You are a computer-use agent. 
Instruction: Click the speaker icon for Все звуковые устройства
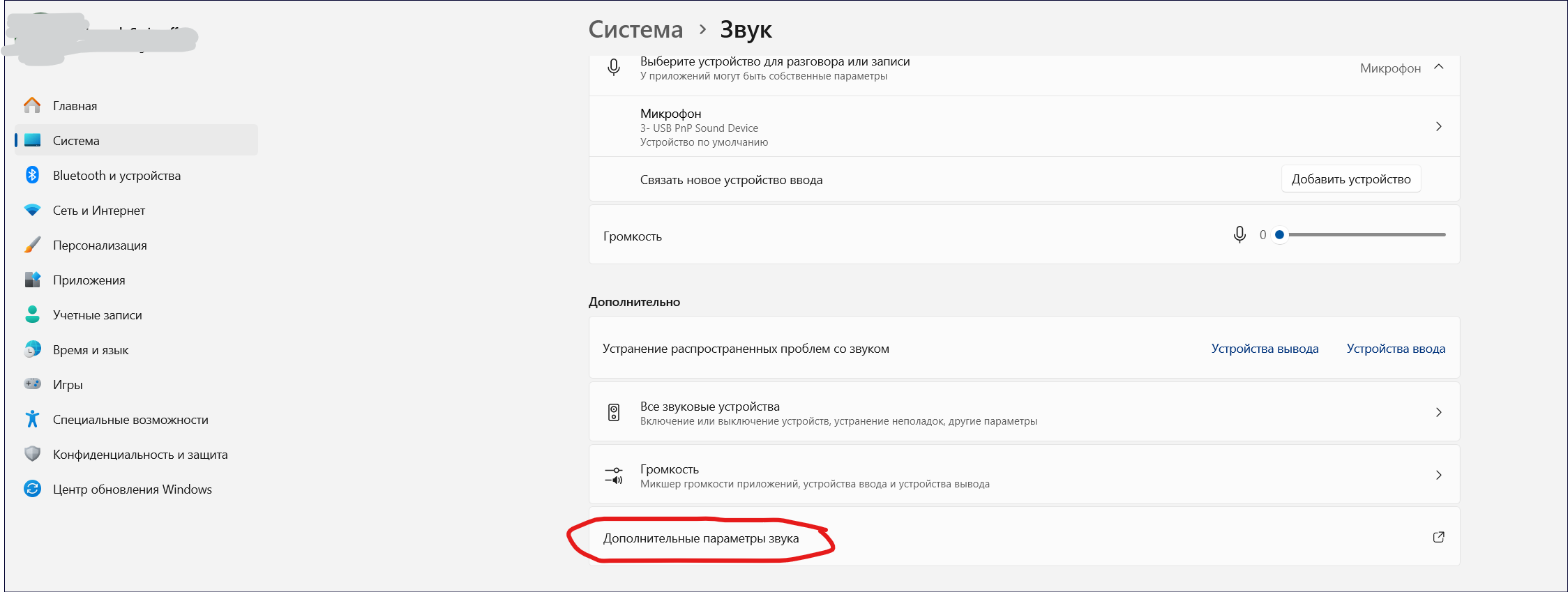click(614, 413)
